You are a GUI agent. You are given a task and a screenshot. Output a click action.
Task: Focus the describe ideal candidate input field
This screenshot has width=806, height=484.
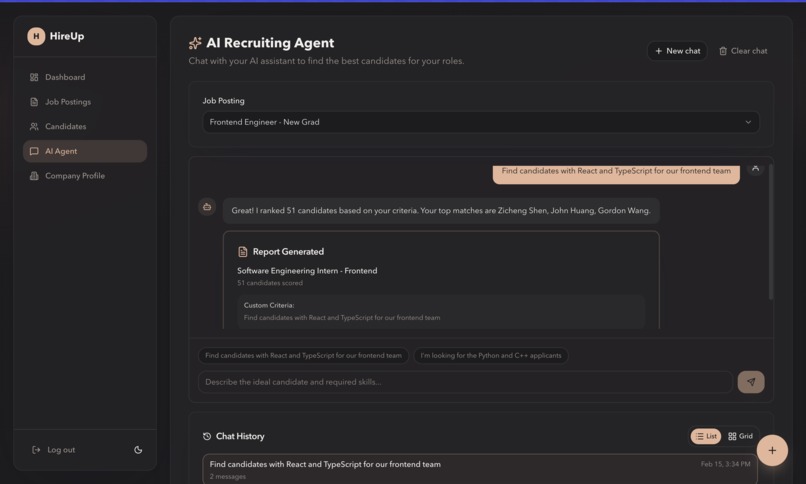click(465, 382)
